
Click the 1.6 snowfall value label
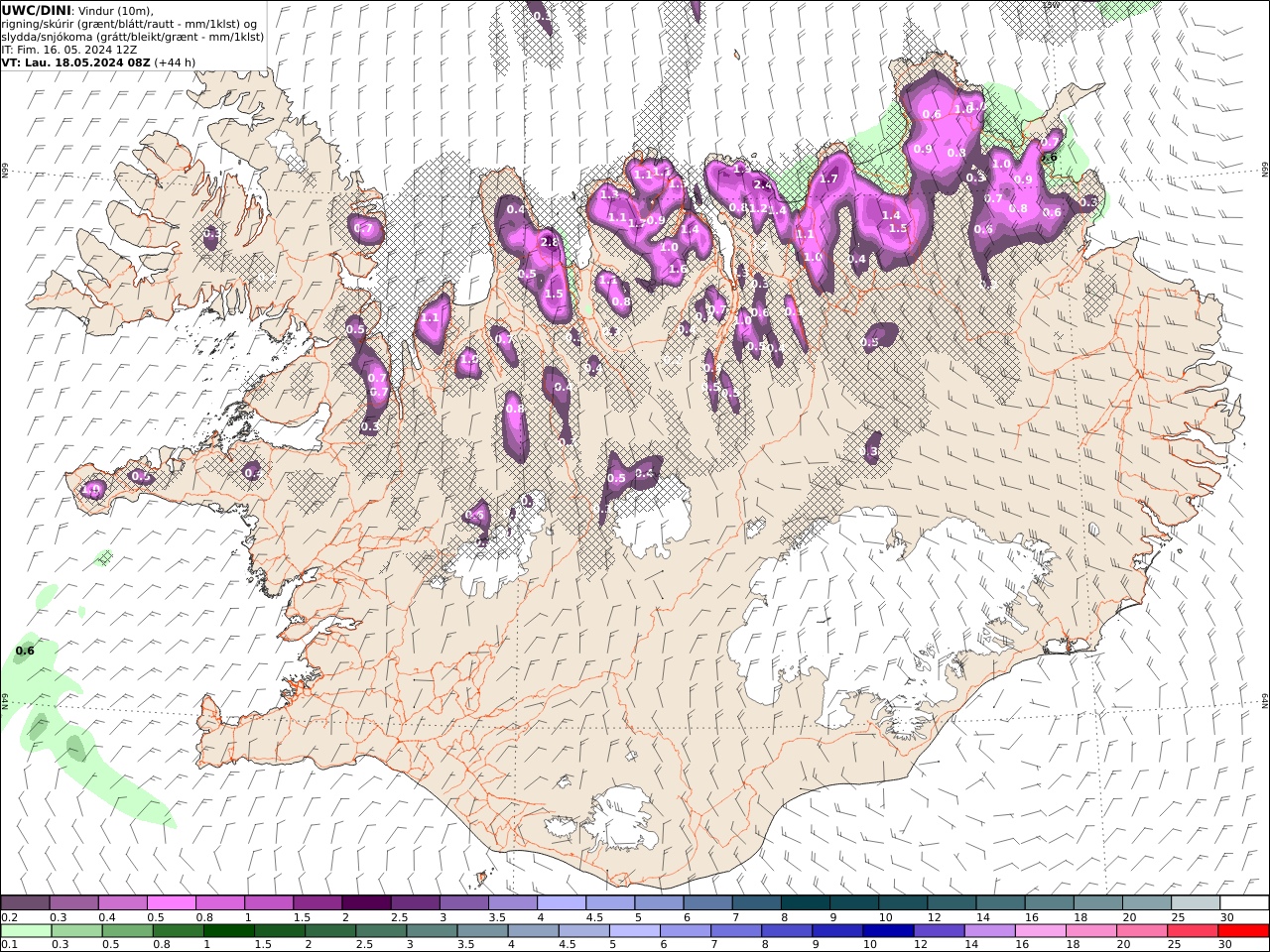coord(678,269)
